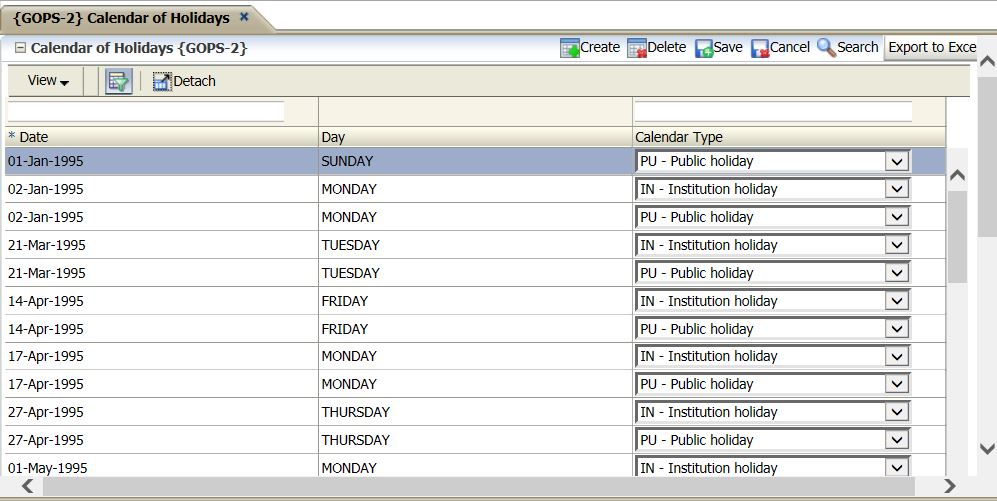The height and width of the screenshot is (501, 997).
Task: Click the Save icon
Action: (x=704, y=48)
